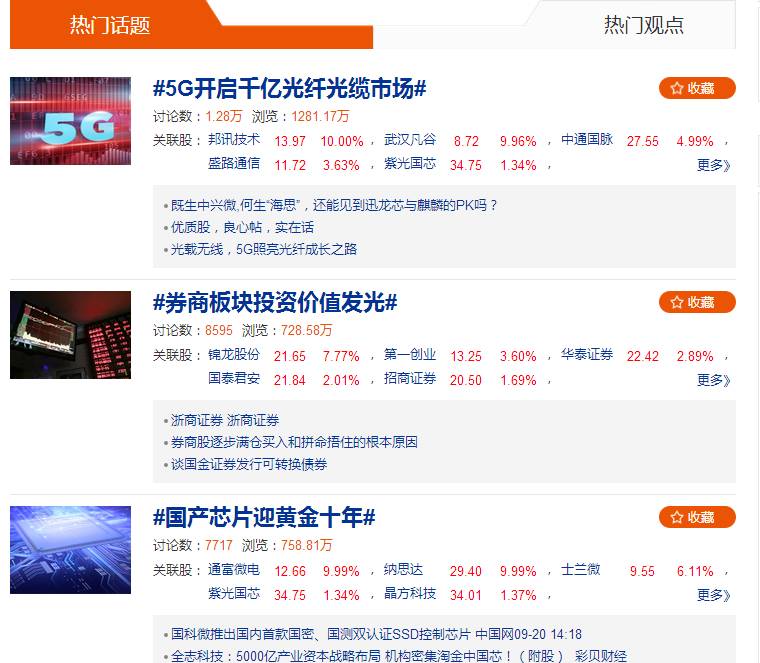Open stock 纳思达
760x663 pixels.
coord(403,569)
